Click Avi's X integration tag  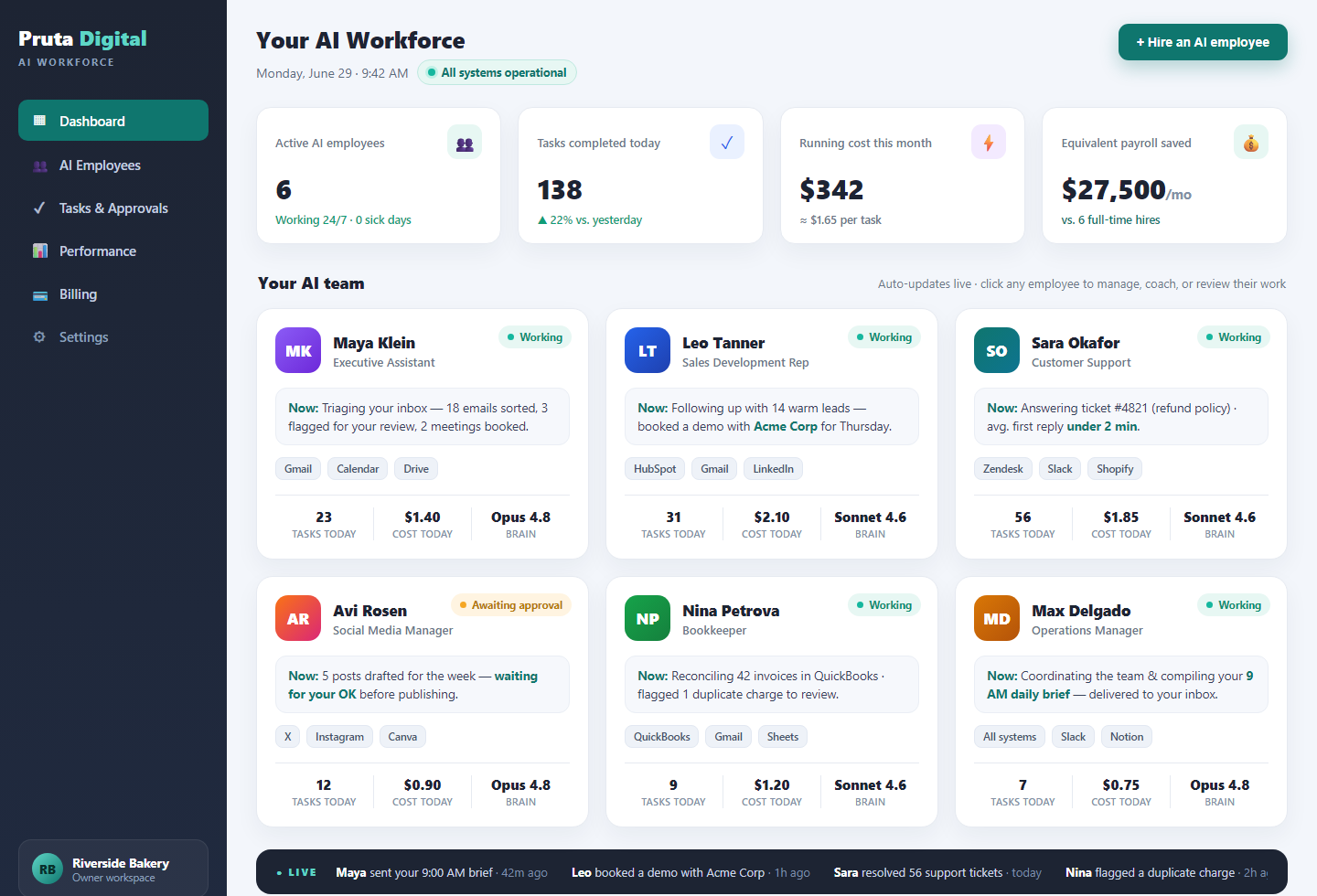coord(287,737)
